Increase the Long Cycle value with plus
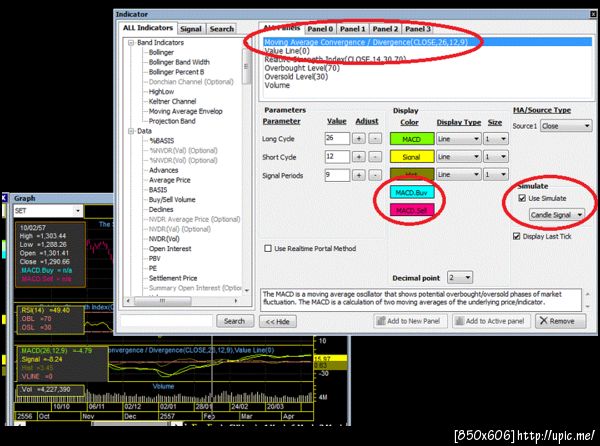600x446 pixels. point(359,138)
